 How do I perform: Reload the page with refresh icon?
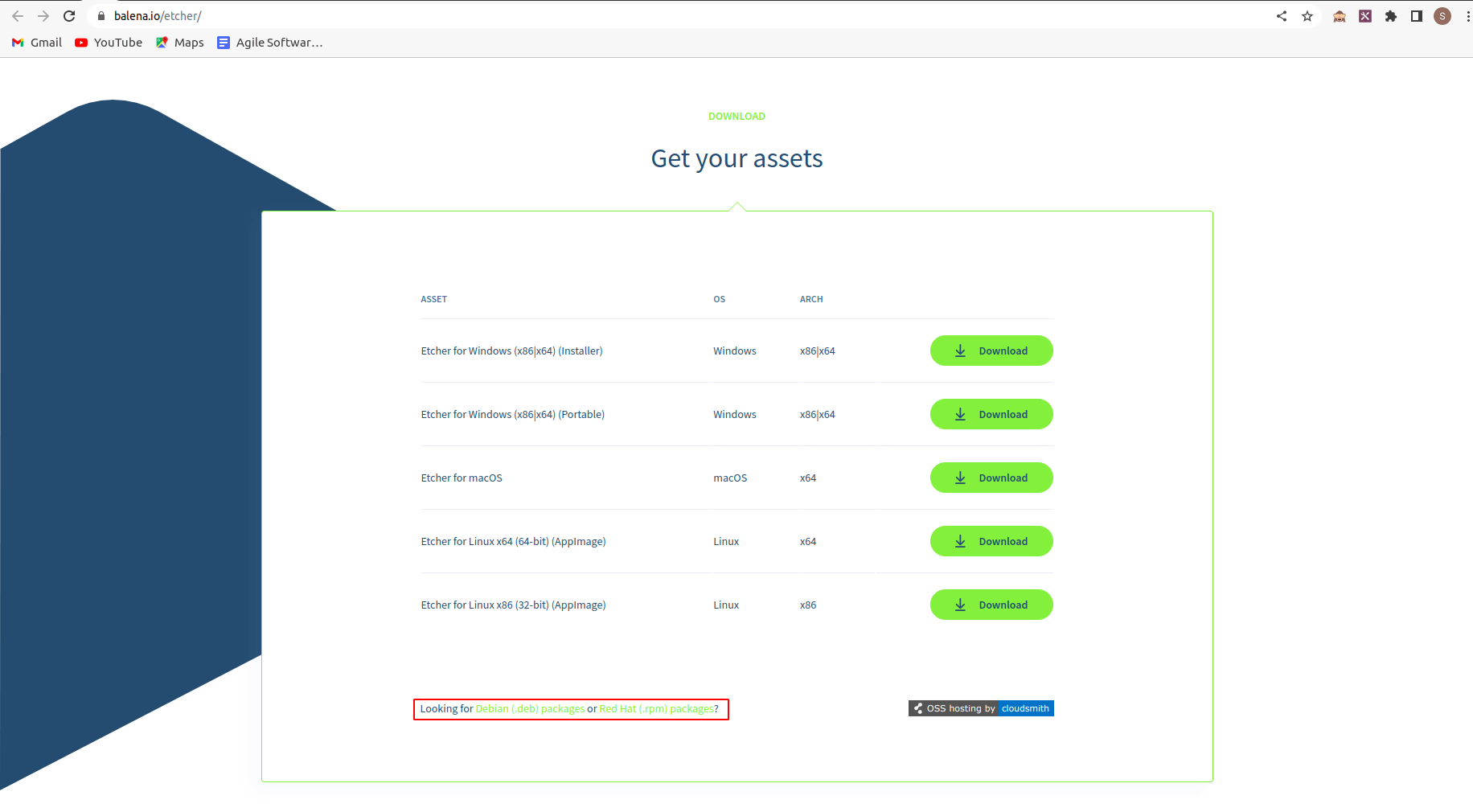[x=69, y=16]
